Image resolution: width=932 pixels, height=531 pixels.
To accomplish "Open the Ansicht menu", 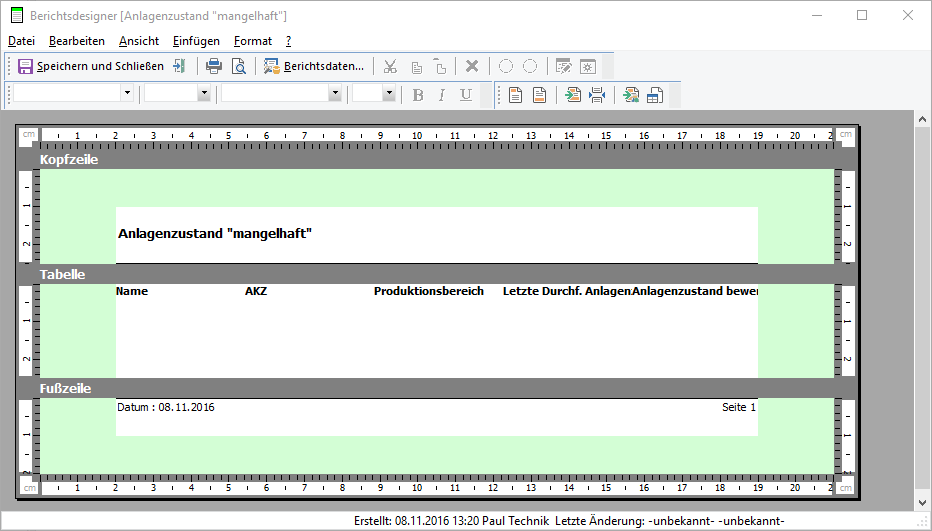I will tap(139, 41).
